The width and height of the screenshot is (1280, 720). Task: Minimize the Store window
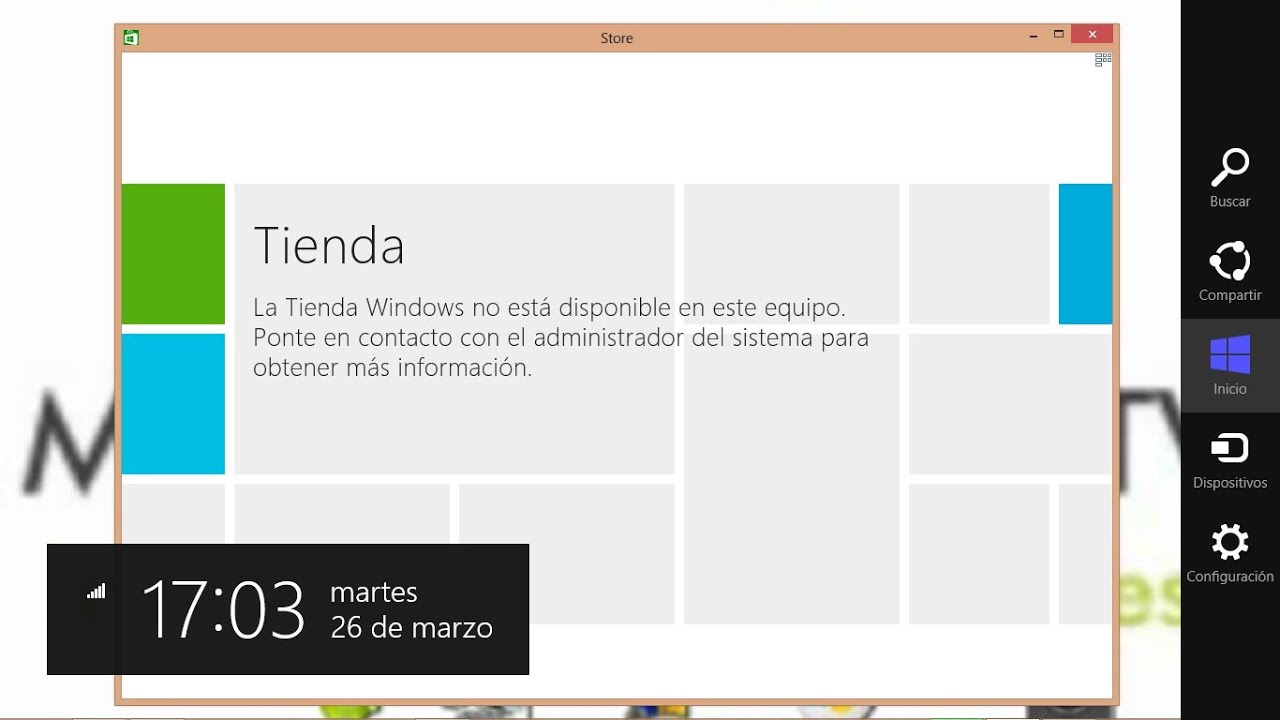point(1034,36)
